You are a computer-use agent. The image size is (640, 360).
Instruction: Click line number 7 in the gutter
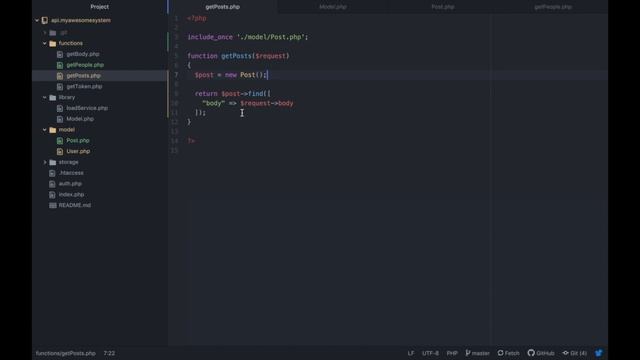click(176, 75)
